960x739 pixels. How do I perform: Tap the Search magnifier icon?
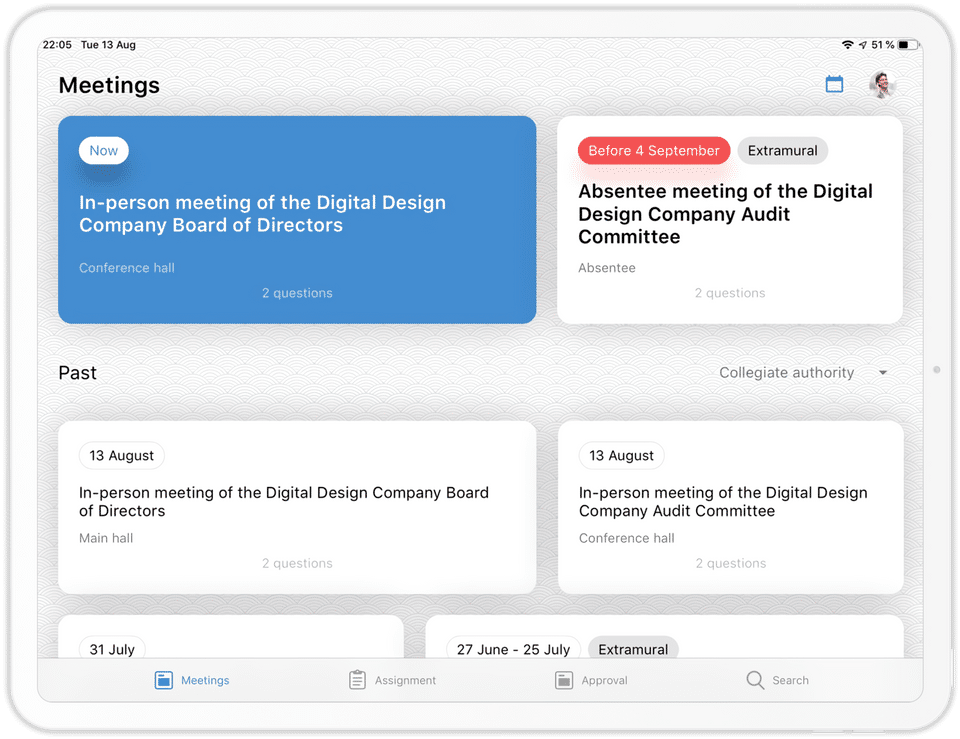pos(755,680)
